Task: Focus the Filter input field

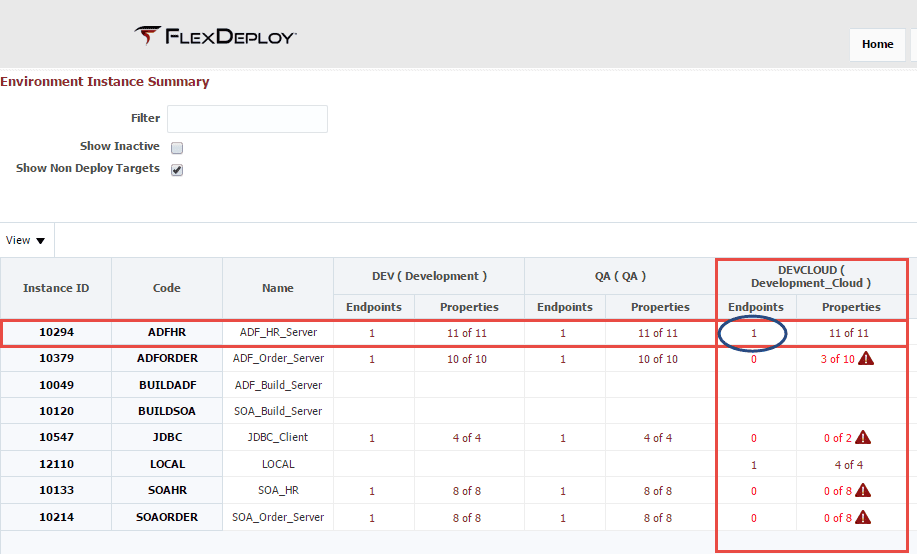Action: tap(247, 119)
